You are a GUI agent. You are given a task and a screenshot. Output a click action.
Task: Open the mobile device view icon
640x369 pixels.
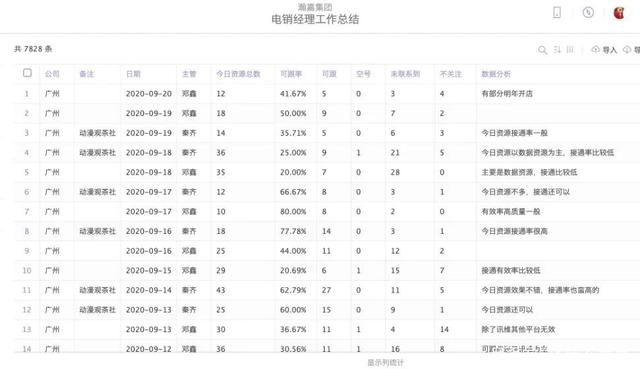tap(557, 12)
